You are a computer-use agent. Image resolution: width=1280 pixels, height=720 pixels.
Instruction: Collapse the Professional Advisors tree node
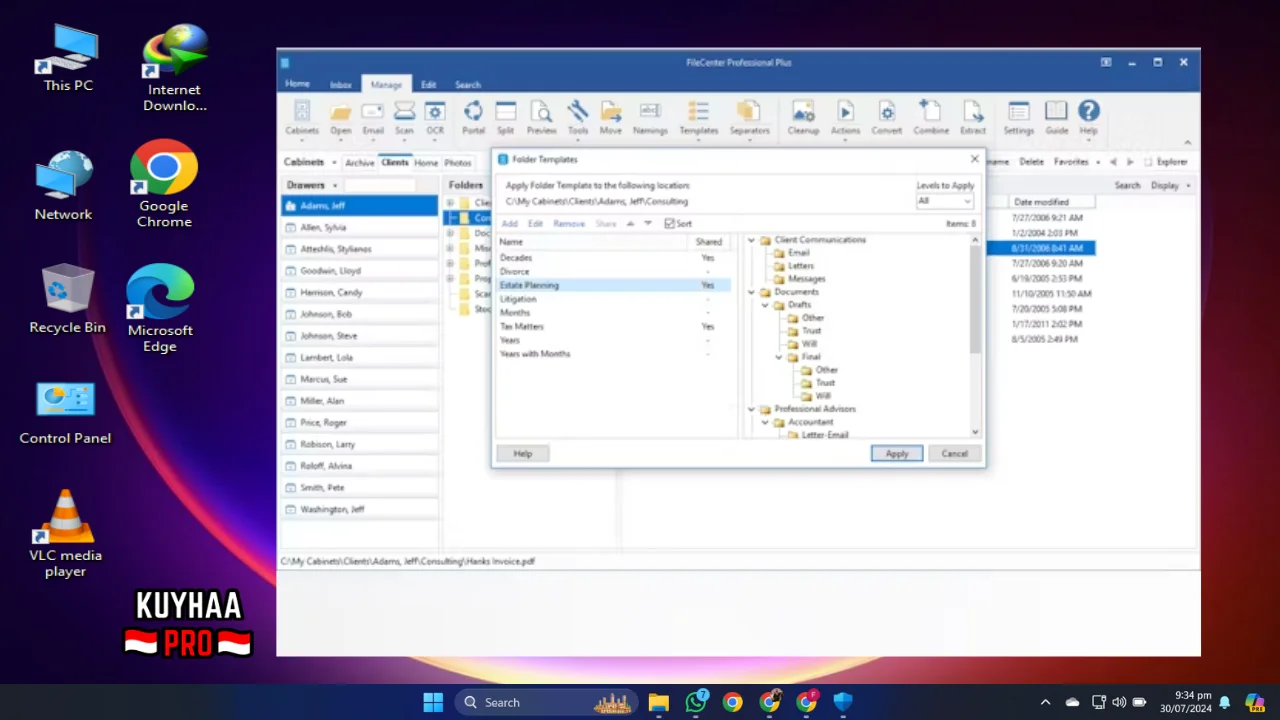[x=752, y=409]
